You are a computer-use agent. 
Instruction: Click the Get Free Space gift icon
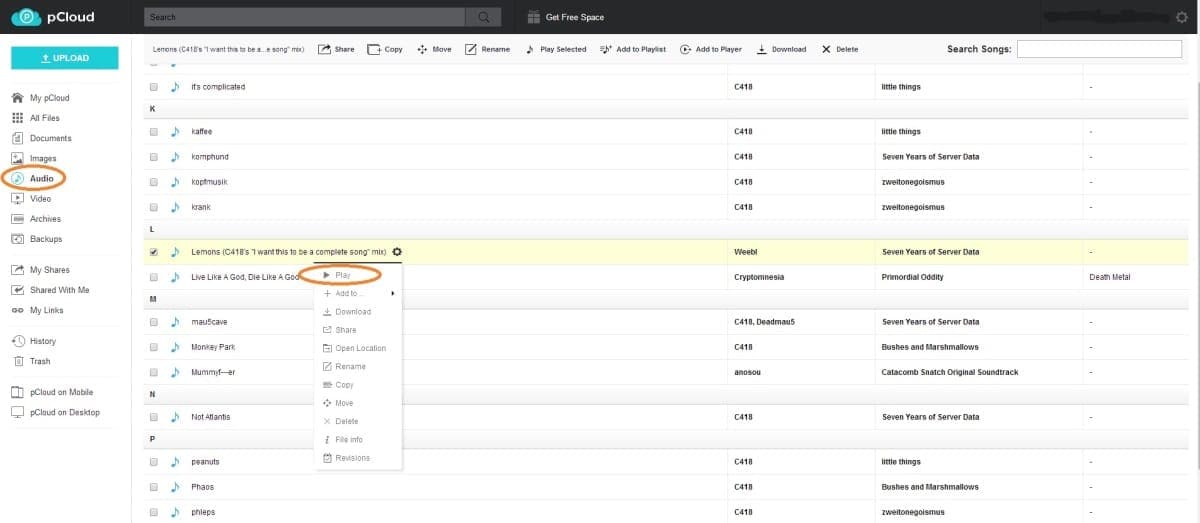[x=533, y=17]
